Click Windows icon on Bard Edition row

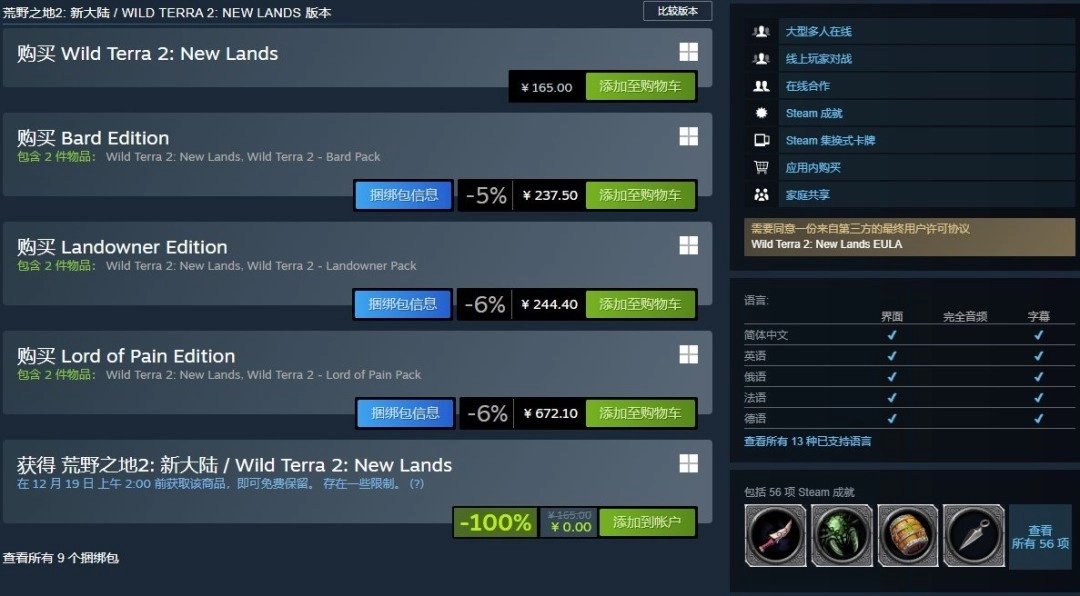pos(688,136)
